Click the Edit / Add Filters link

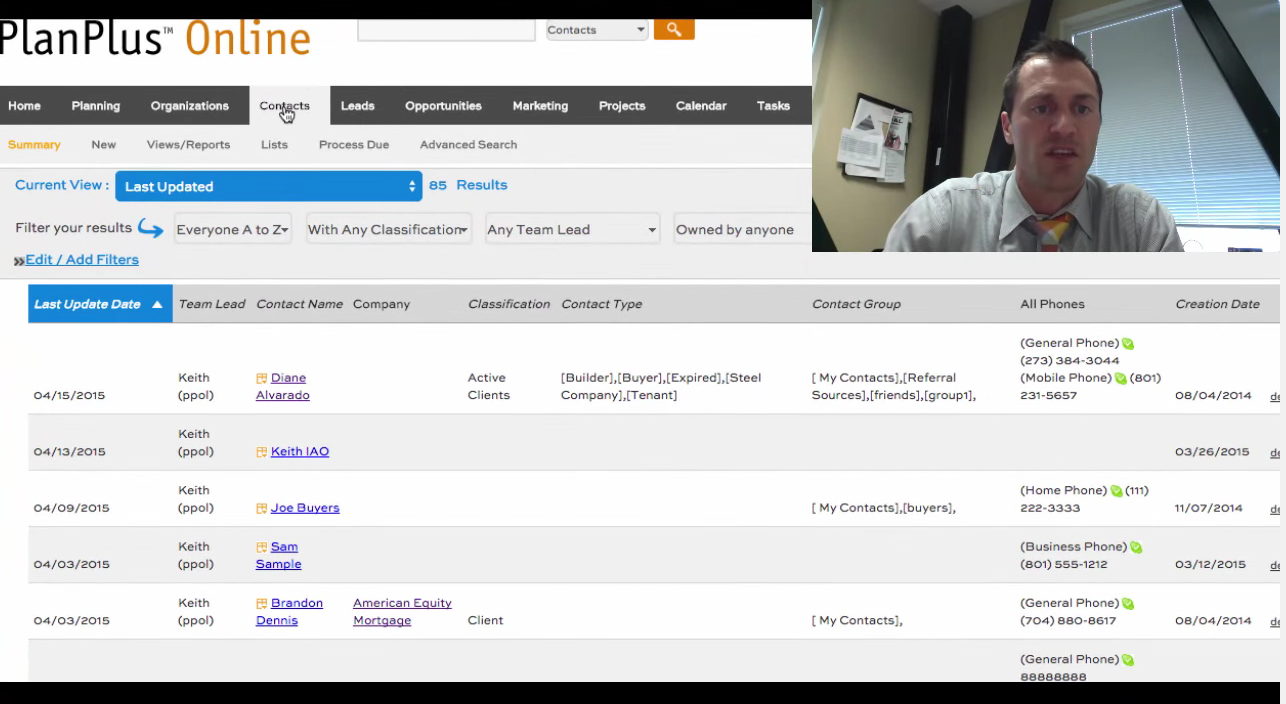[x=82, y=260]
